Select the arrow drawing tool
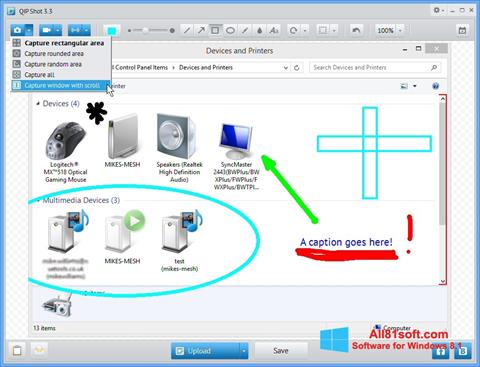This screenshot has width=480, height=367. [201, 31]
